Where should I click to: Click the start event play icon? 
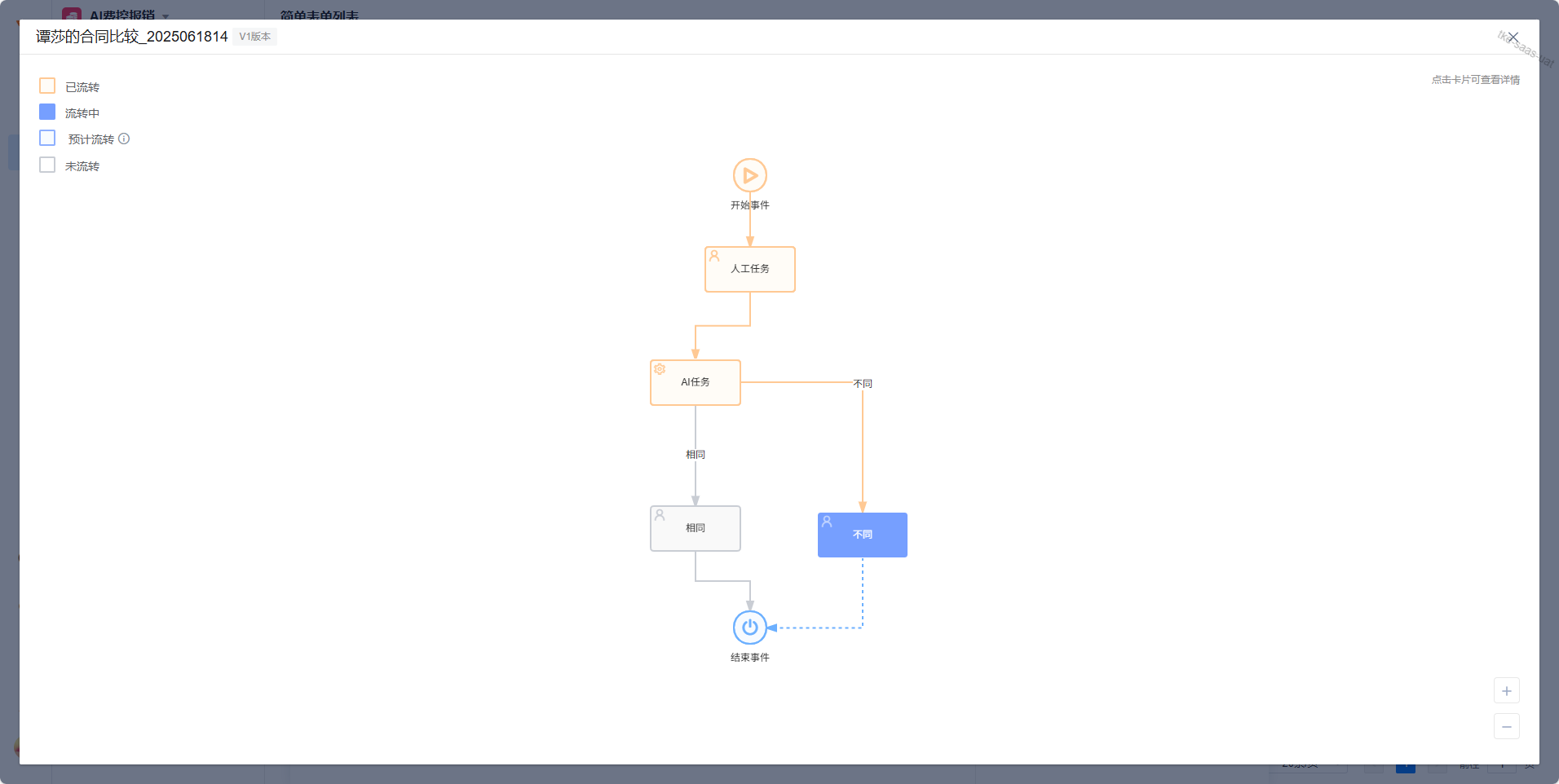[x=749, y=175]
